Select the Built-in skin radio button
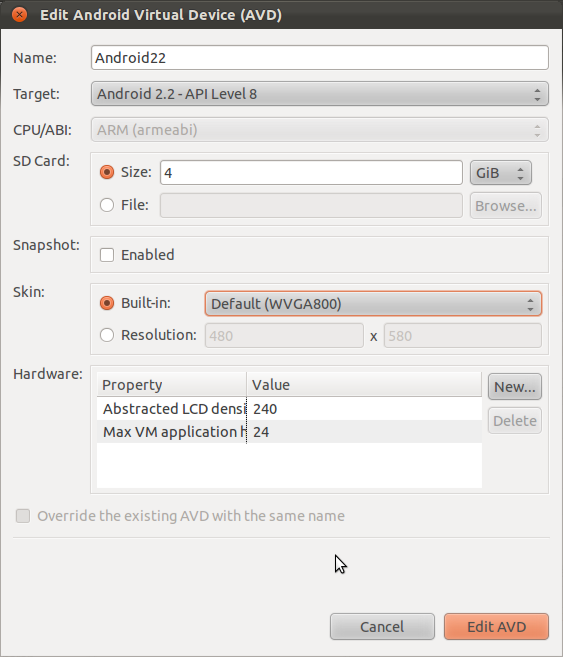 (107, 303)
